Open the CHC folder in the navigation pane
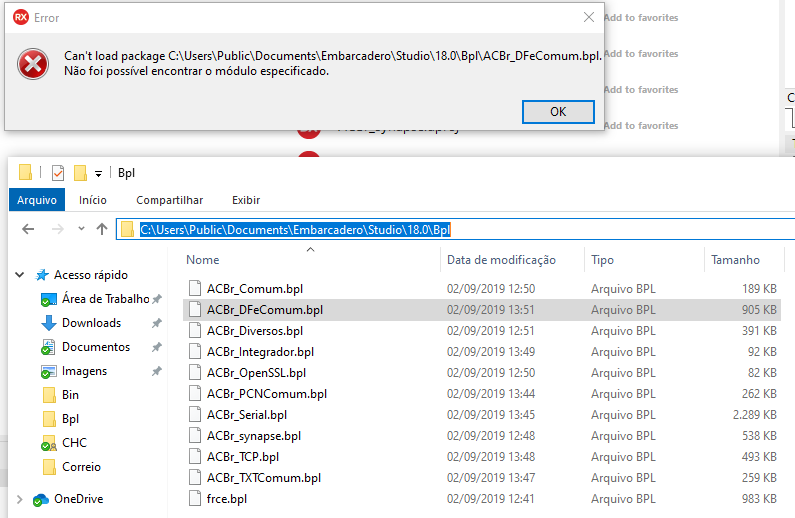Image resolution: width=795 pixels, height=518 pixels. [74, 442]
